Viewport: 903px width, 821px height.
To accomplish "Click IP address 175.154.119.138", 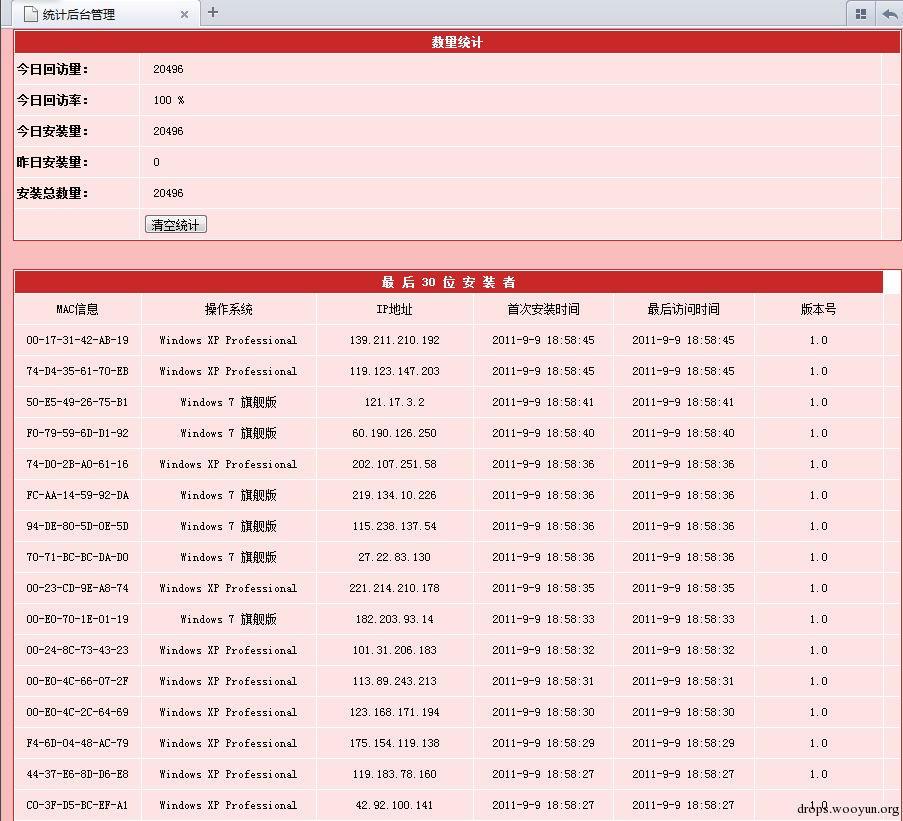I will click(x=394, y=744).
